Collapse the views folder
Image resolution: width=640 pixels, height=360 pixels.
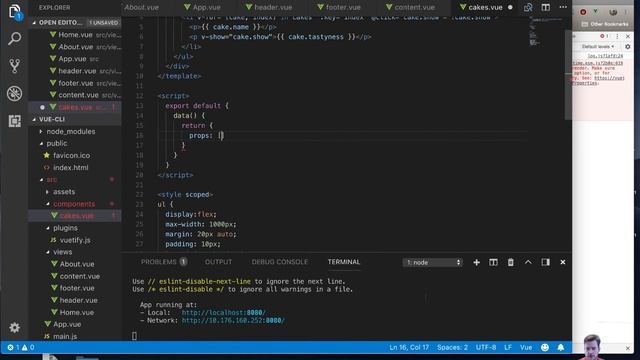pos(62,252)
